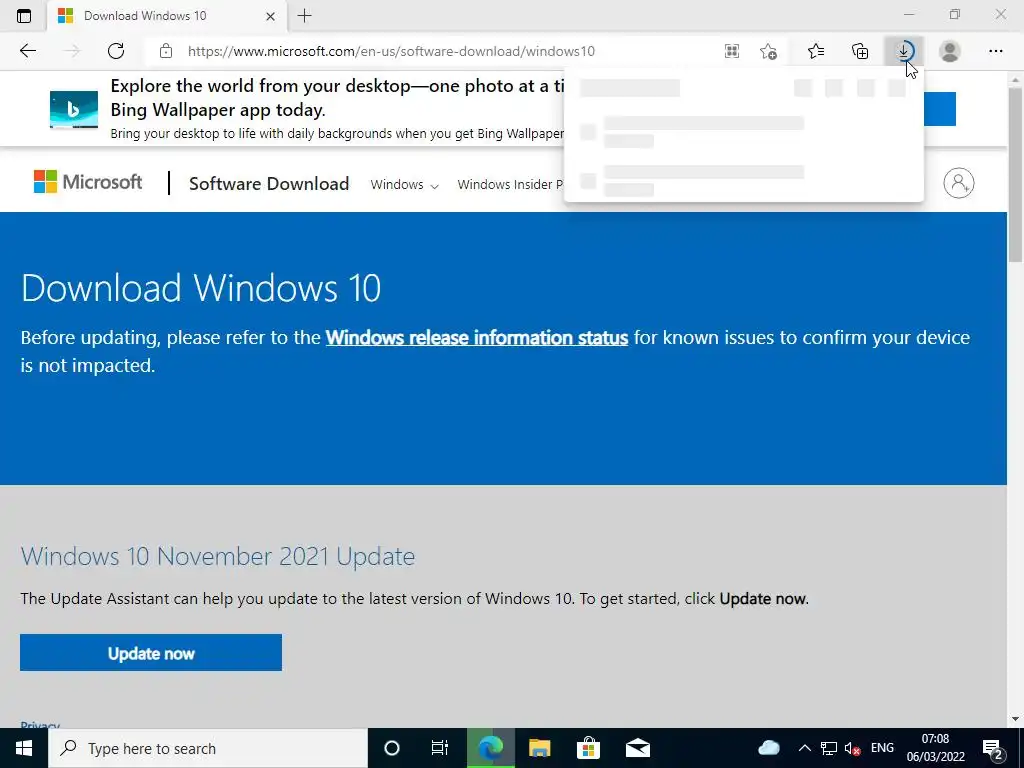1024x768 pixels.
Task: Click the Windows 10 November 2021 Update heading
Action: pos(217,556)
